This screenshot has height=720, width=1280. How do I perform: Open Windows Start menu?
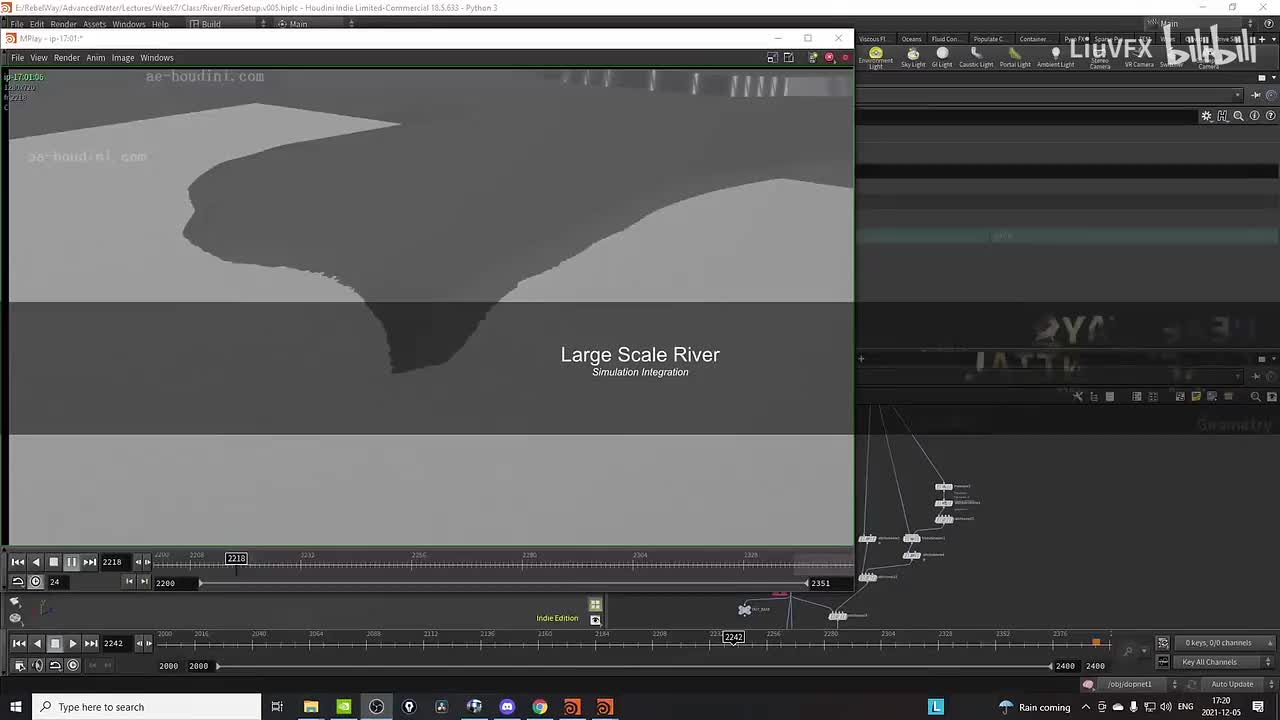pos(16,707)
